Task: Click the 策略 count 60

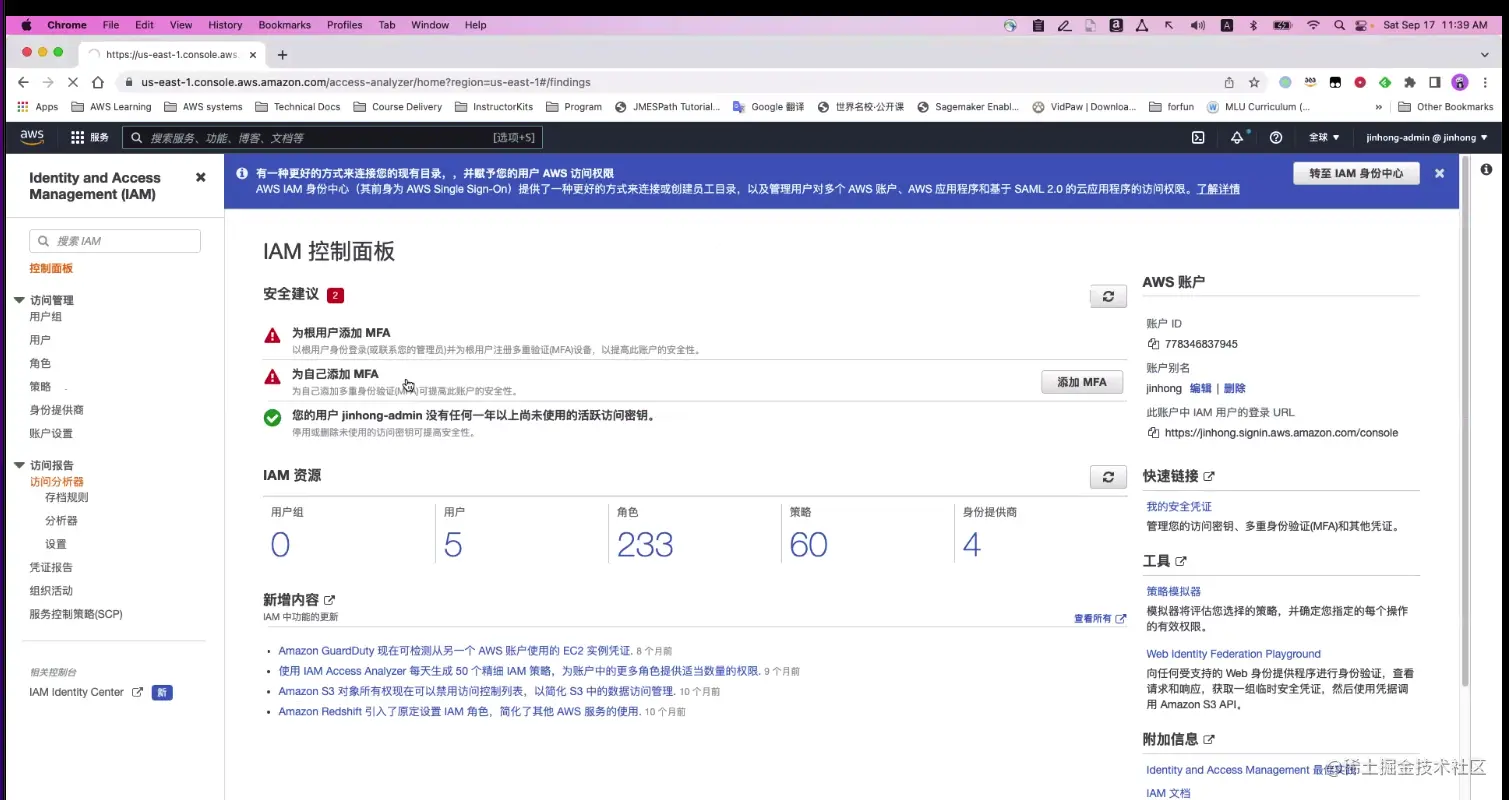Action: [808, 545]
